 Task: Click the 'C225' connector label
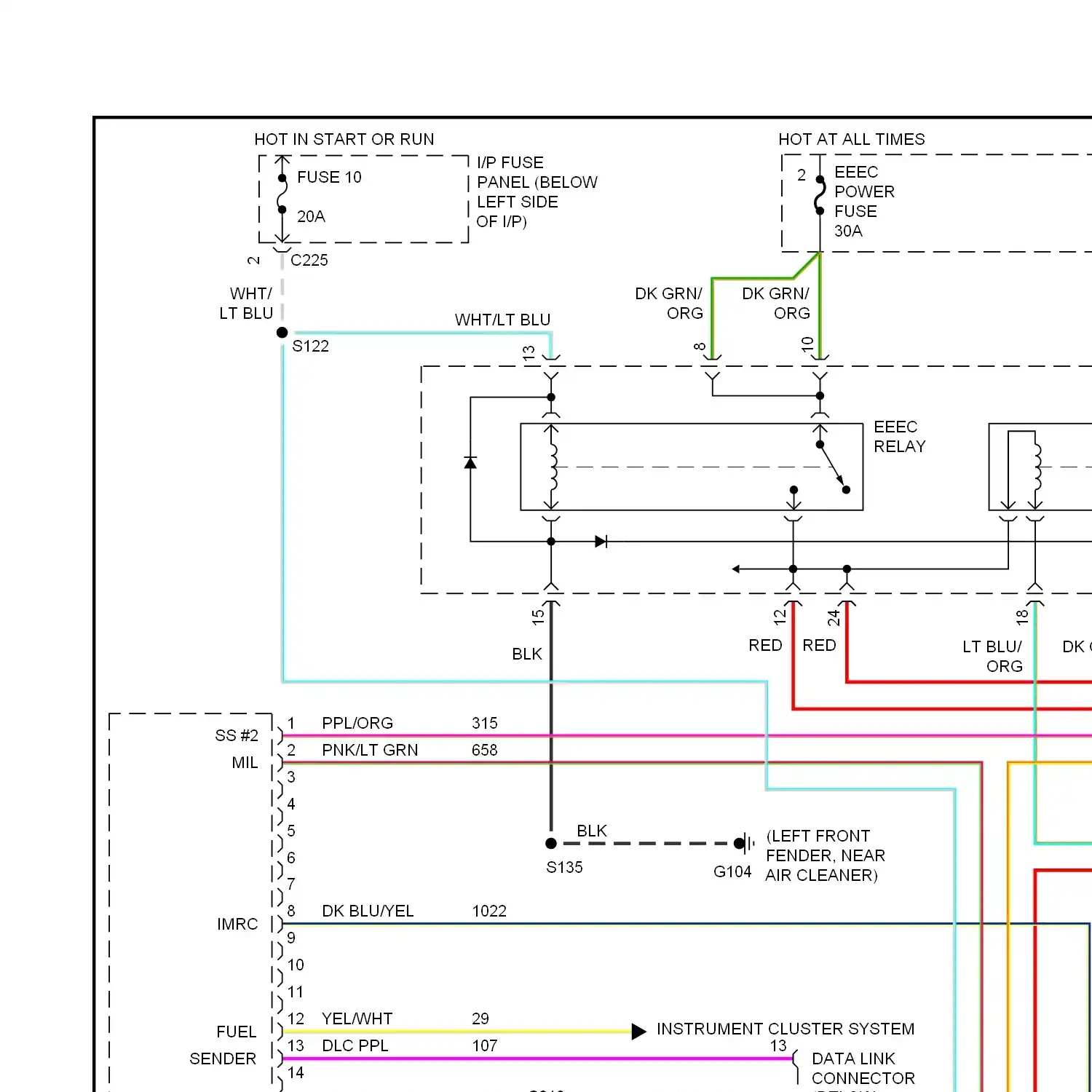(309, 260)
